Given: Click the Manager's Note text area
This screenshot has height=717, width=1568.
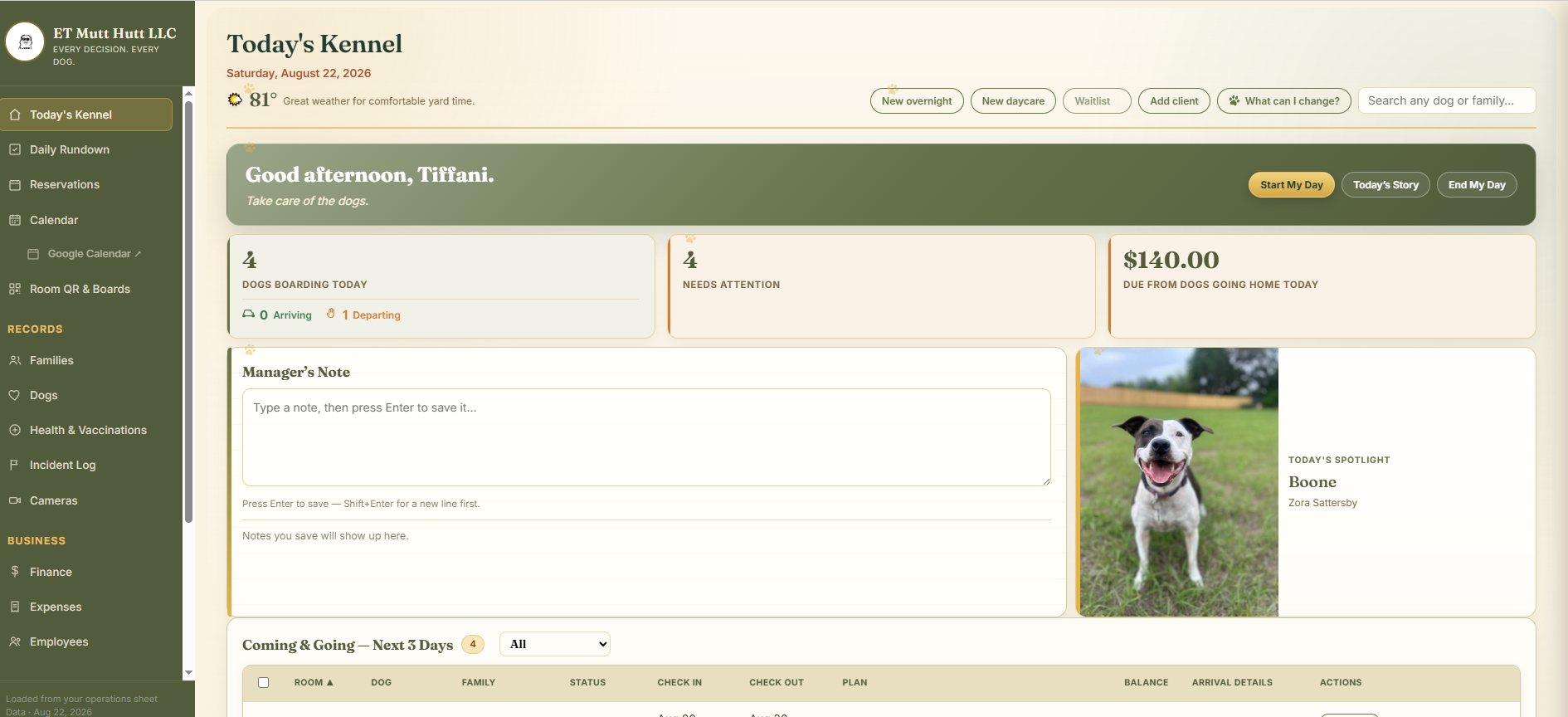Looking at the screenshot, I should [646, 437].
